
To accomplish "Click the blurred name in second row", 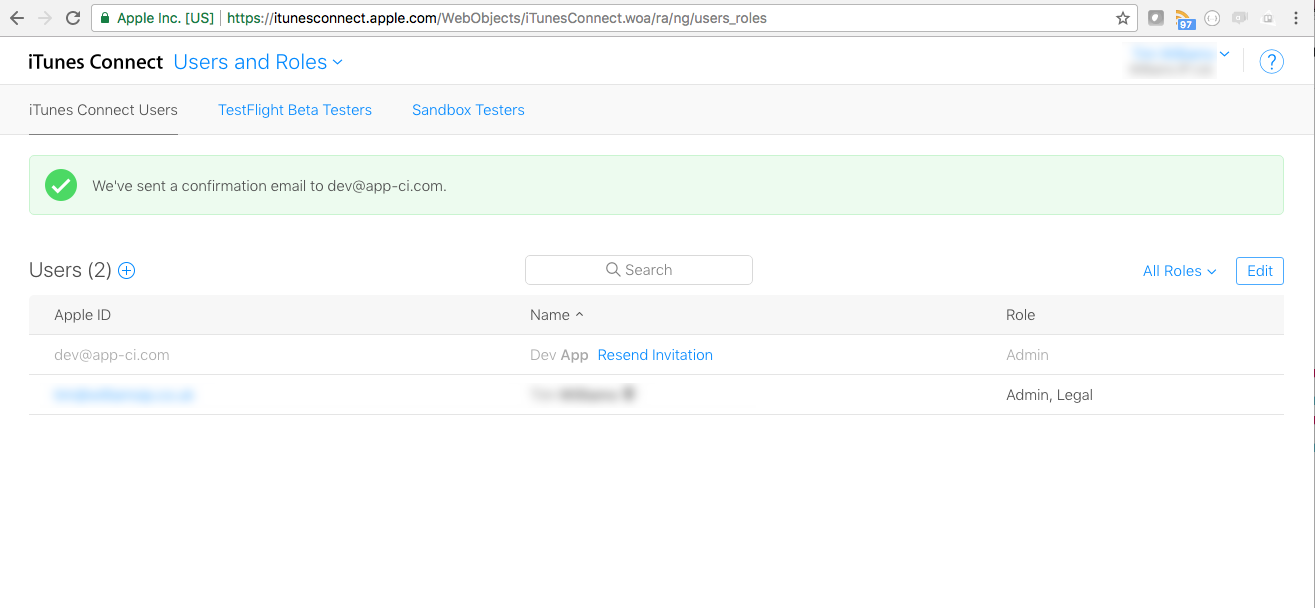I will click(x=583, y=395).
